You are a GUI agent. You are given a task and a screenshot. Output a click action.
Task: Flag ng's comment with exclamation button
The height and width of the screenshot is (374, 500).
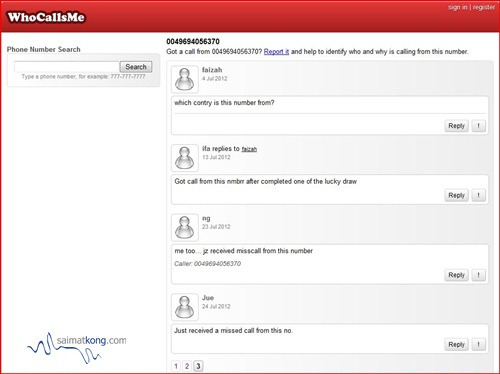479,275
